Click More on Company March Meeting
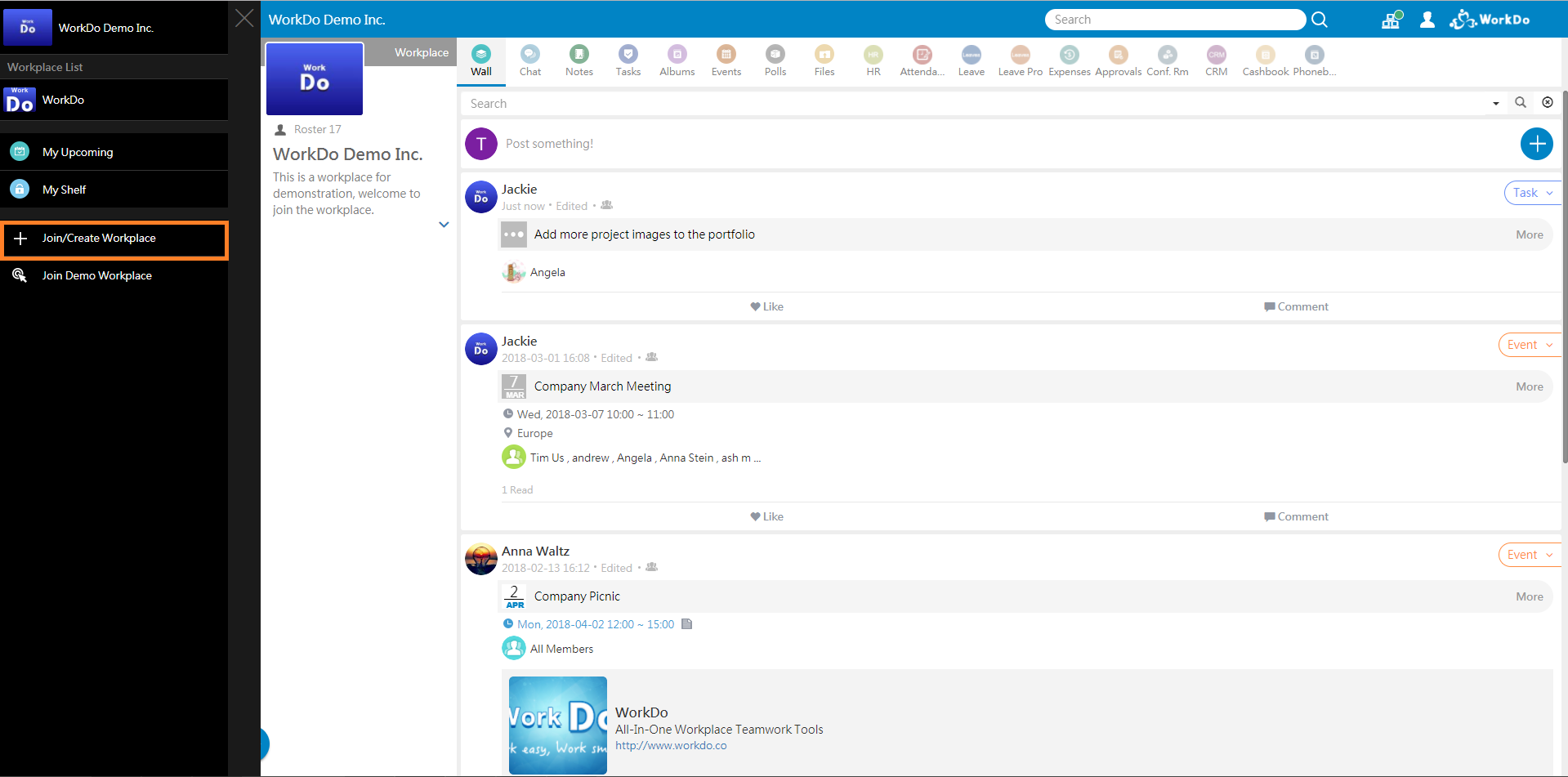1568x777 pixels. [1530, 386]
